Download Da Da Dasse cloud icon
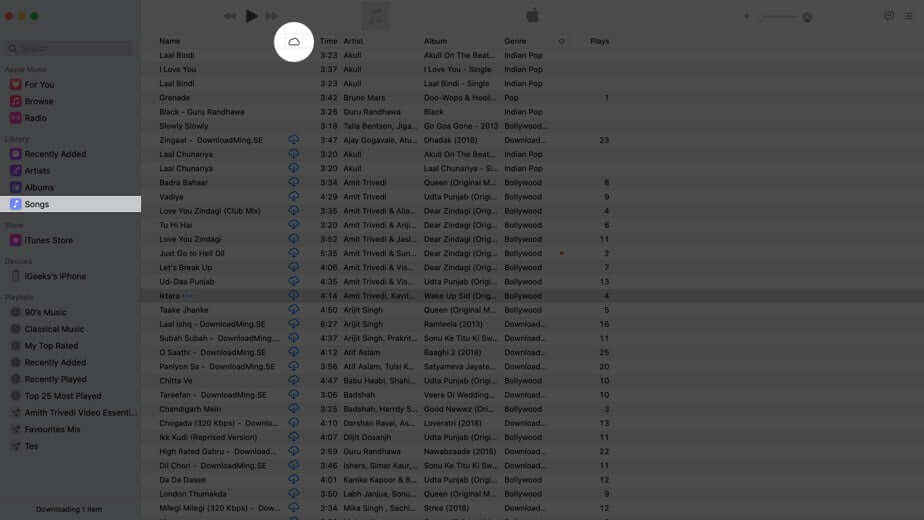The image size is (924, 520). tap(293, 479)
